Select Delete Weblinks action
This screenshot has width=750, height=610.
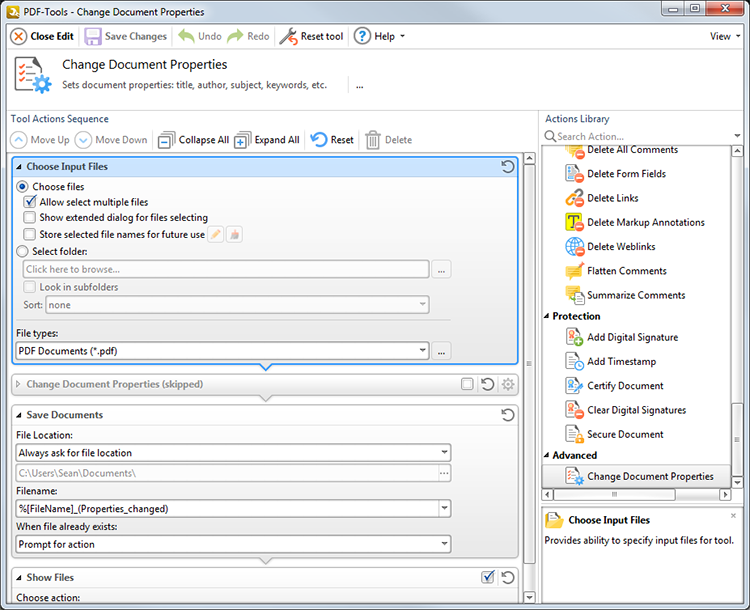(x=621, y=247)
